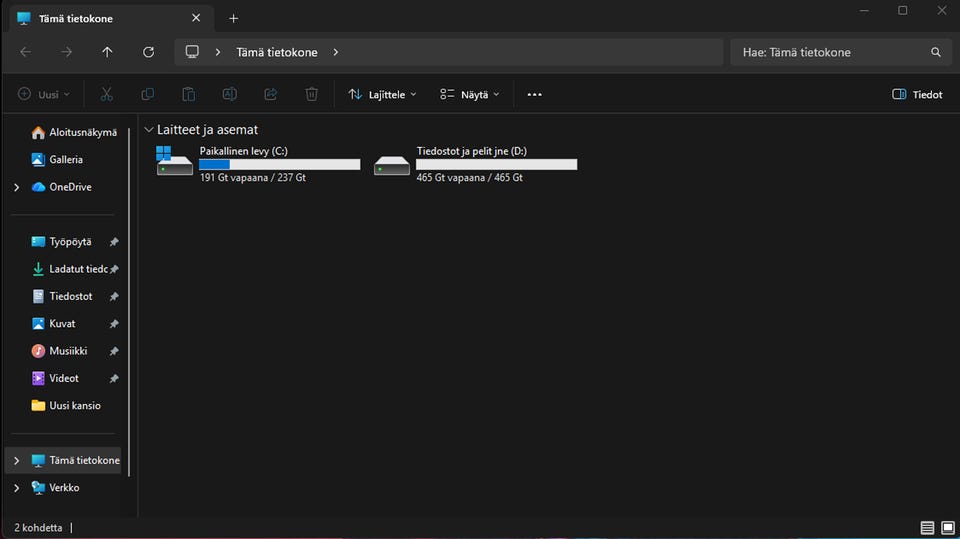The height and width of the screenshot is (539, 960).
Task: Click the '465 Gt vapaana / 465 Gt' text
Action: point(470,178)
